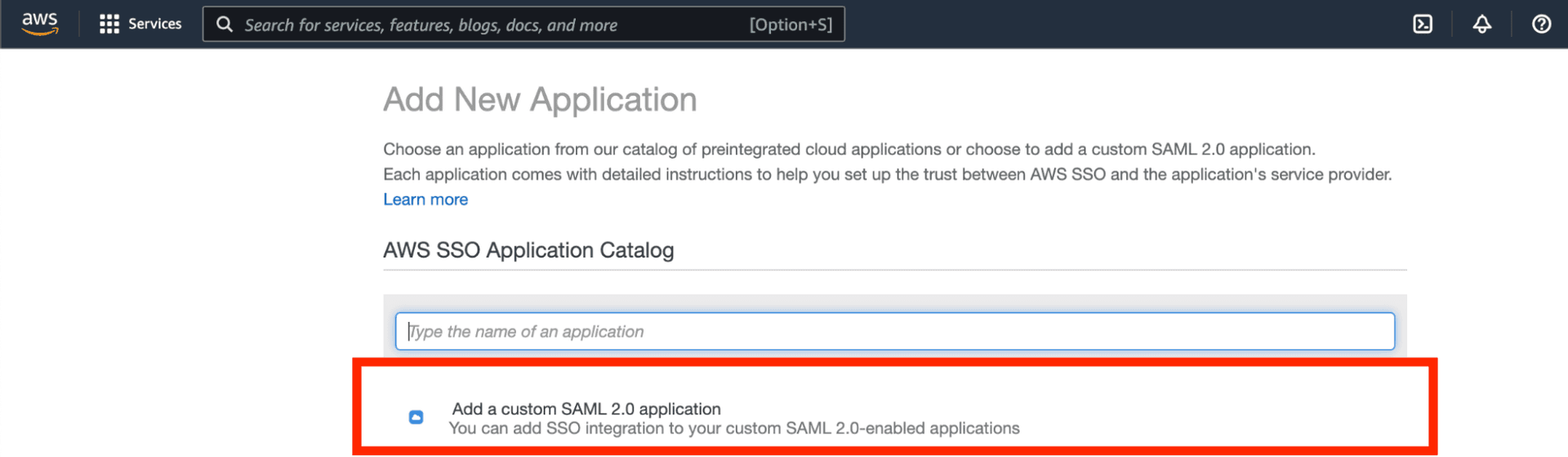Click the Add New Application heading

tap(540, 100)
